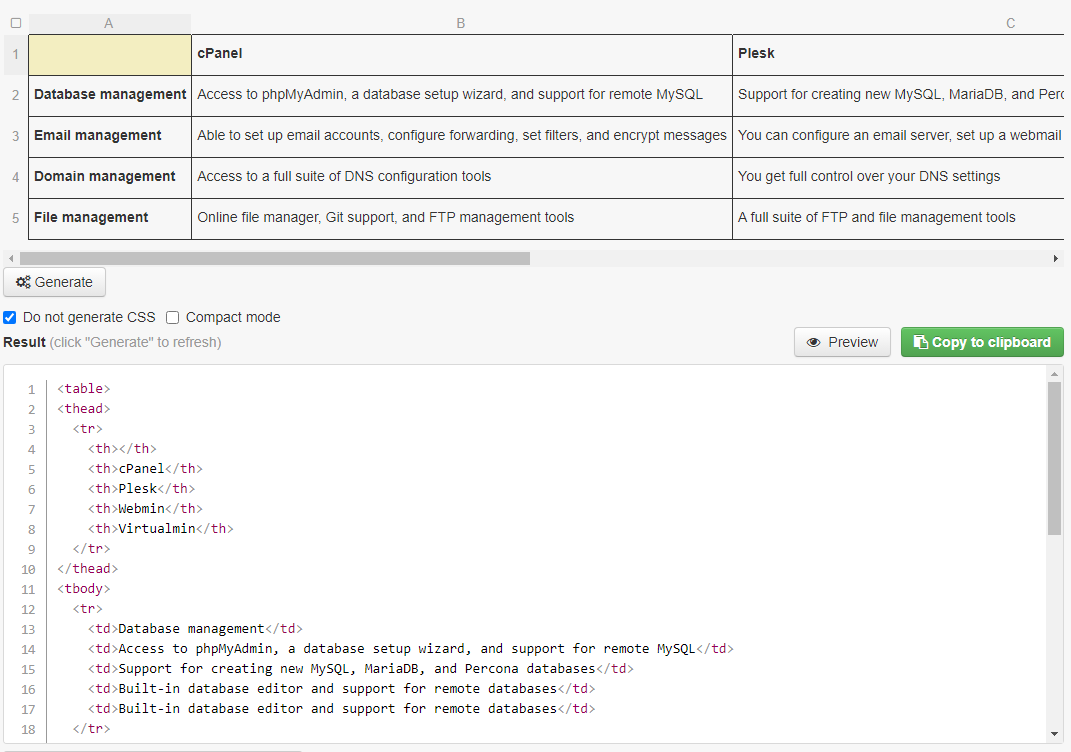Select column C header

tap(1010, 23)
